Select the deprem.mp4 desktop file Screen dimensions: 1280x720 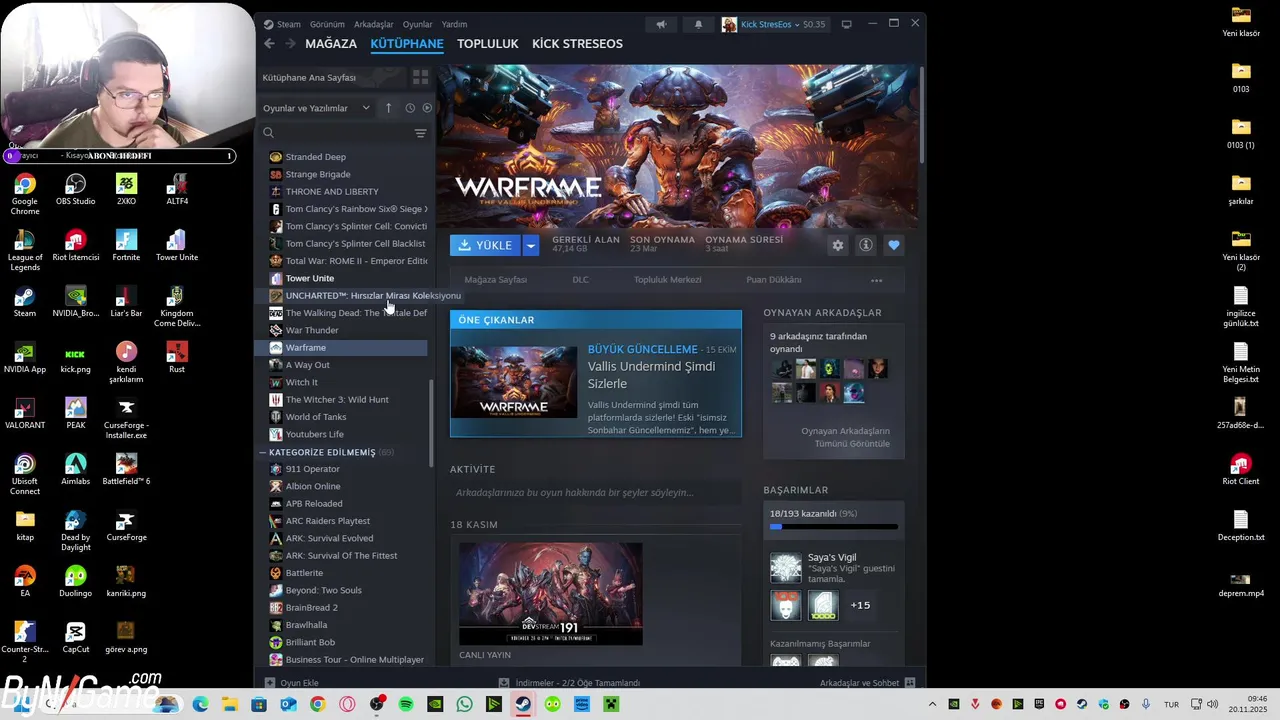point(1241,585)
